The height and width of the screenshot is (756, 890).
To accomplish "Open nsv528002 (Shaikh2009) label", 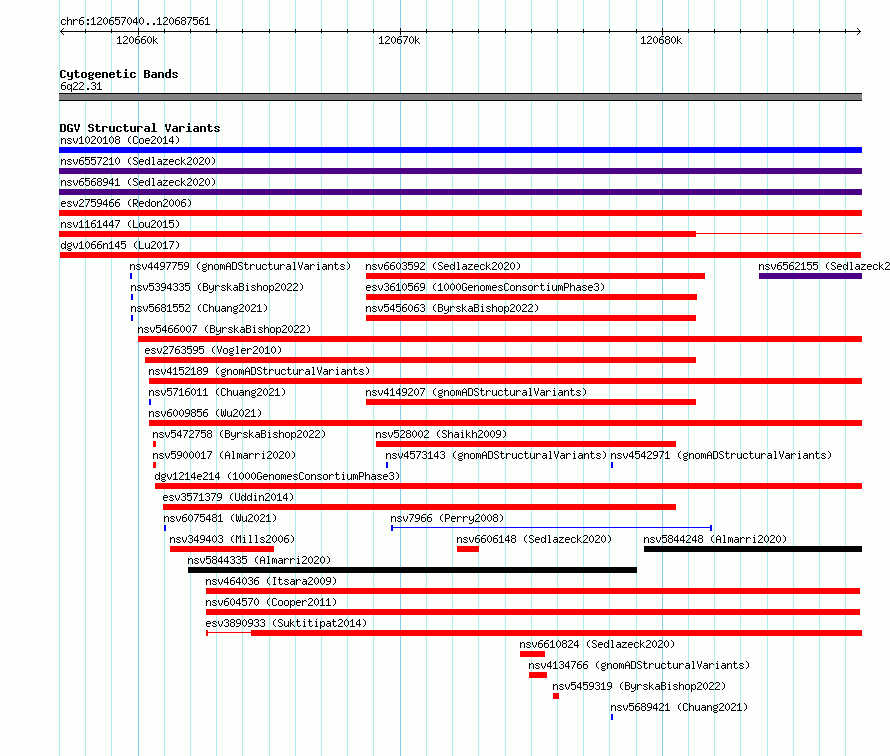I will [441, 434].
